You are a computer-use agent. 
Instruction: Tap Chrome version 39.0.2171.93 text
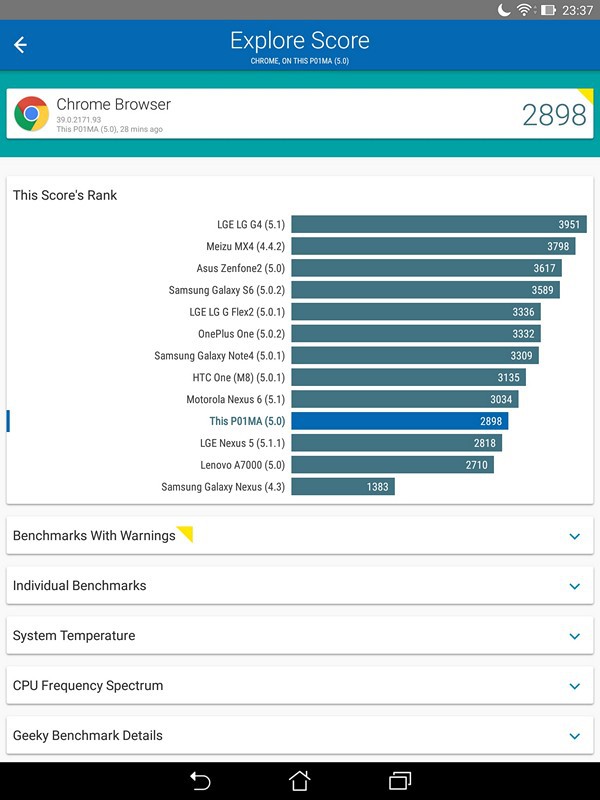(79, 120)
